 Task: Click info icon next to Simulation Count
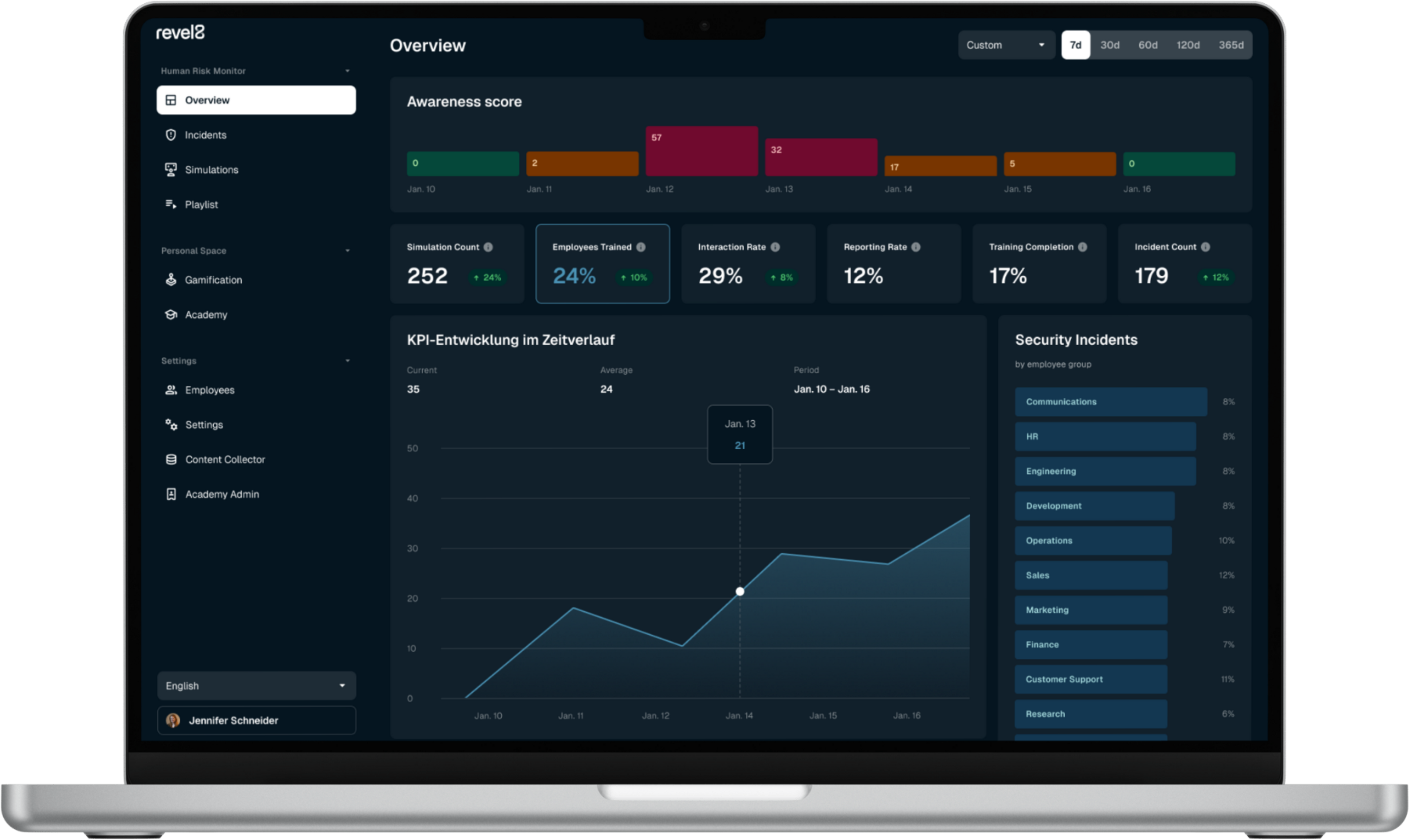click(x=488, y=247)
